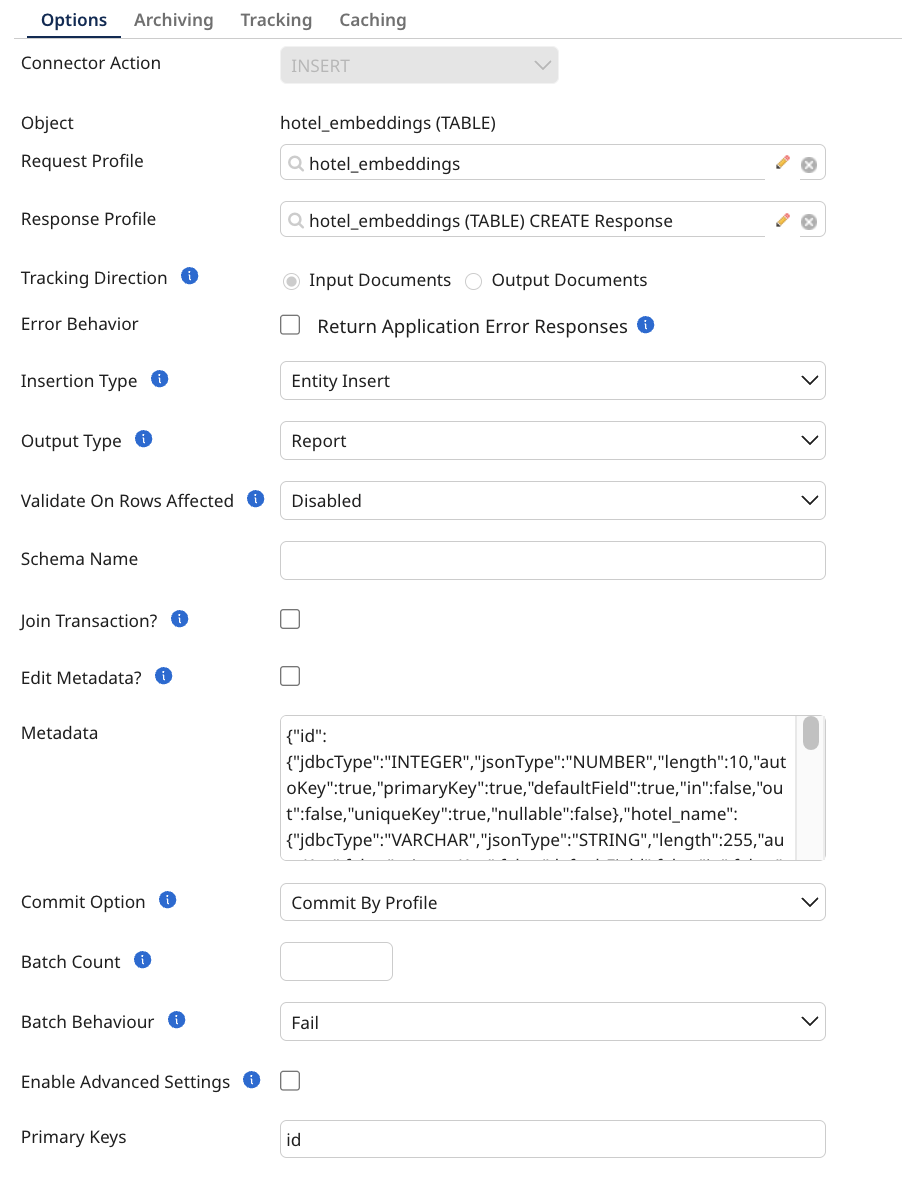
Task: Select the Output Documents radio button
Action: (474, 281)
